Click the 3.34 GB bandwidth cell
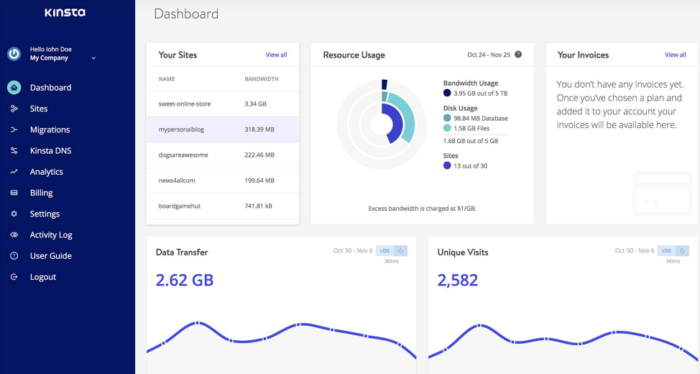Screen dimensions: 700x374 [255, 104]
